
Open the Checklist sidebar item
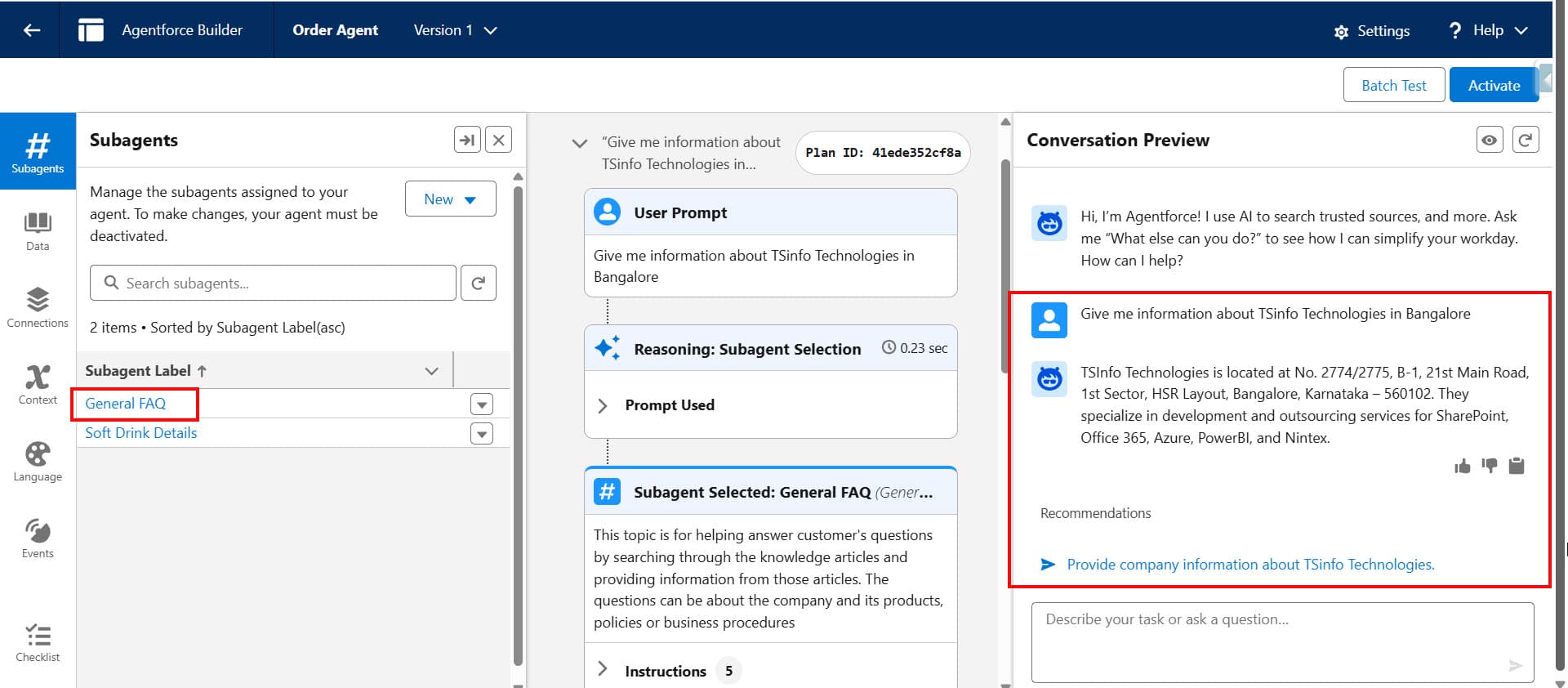tap(38, 643)
